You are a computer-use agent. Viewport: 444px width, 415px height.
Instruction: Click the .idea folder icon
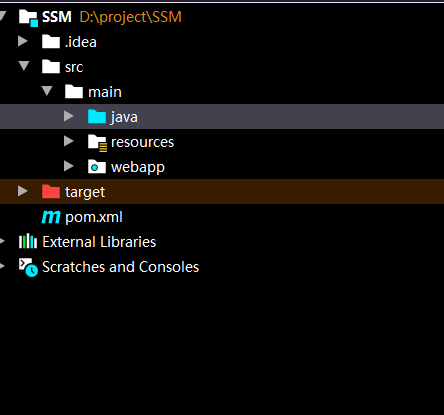tap(51, 42)
